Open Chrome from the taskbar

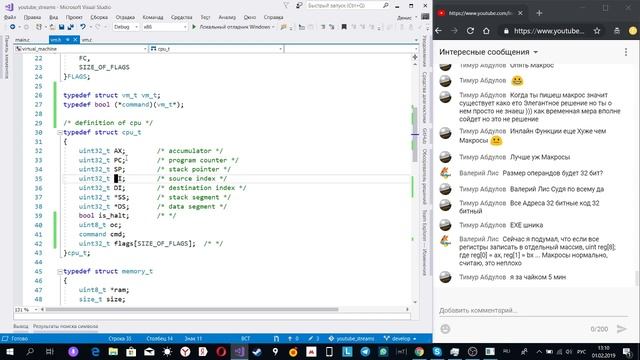(x=419, y=351)
